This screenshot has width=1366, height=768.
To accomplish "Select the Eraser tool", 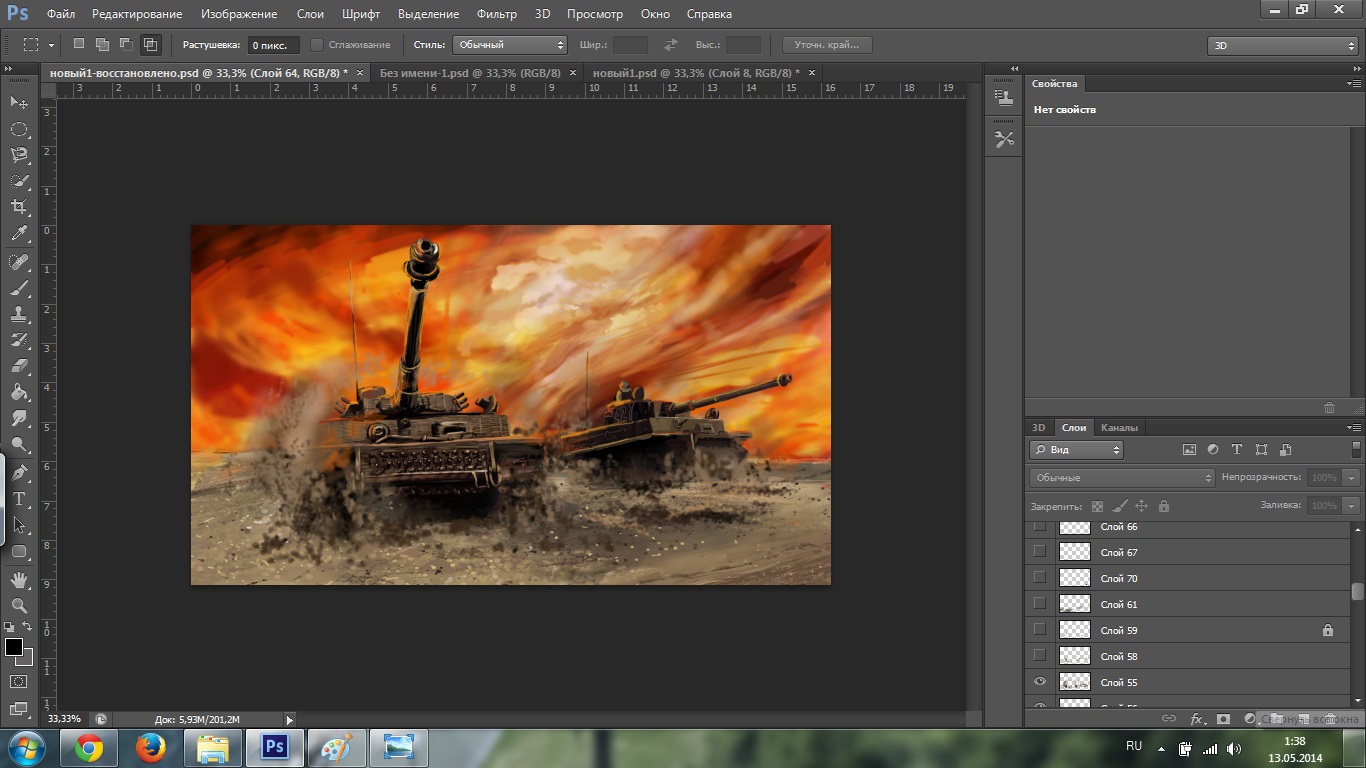I will (x=19, y=366).
